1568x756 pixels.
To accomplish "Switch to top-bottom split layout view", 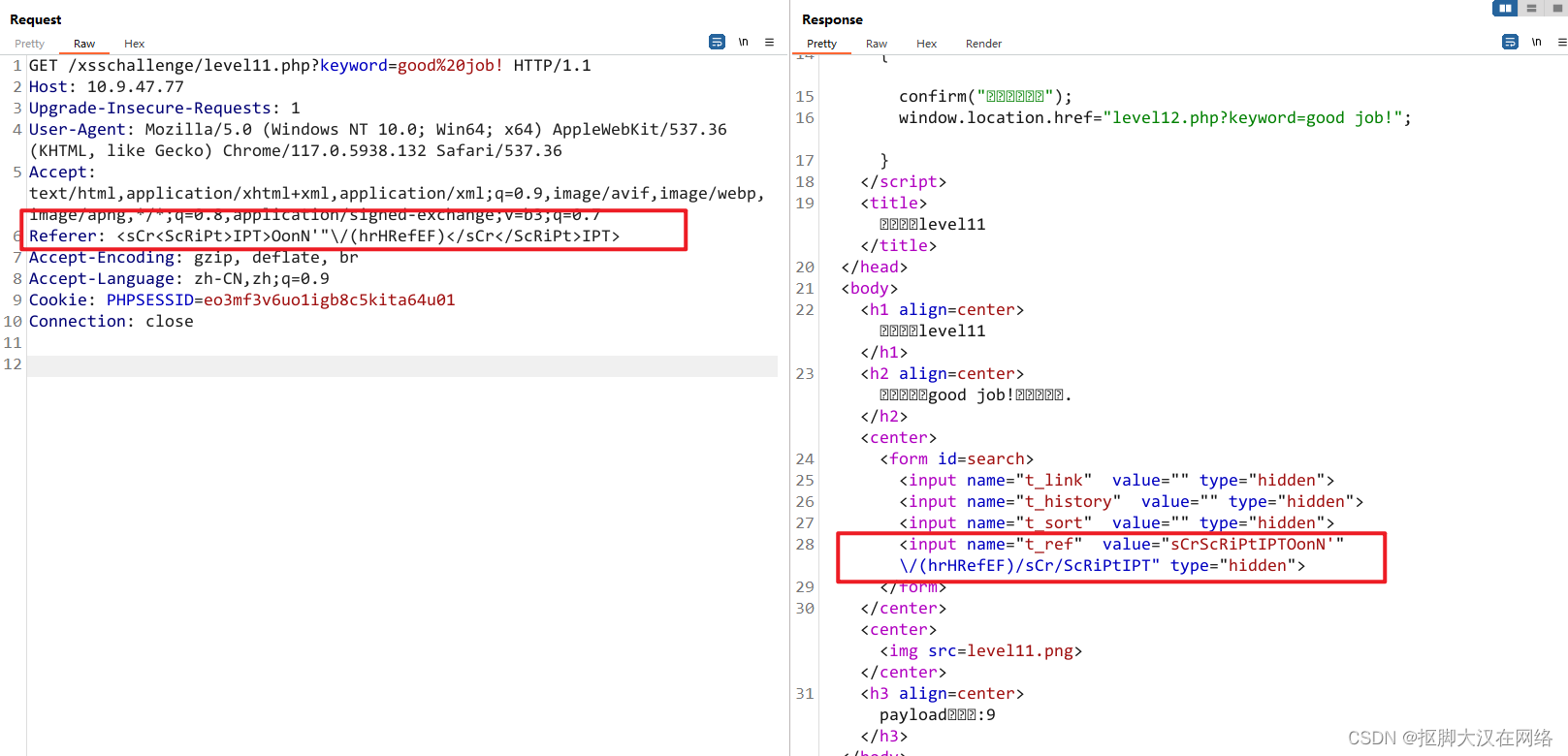I will pyautogui.click(x=1531, y=8).
